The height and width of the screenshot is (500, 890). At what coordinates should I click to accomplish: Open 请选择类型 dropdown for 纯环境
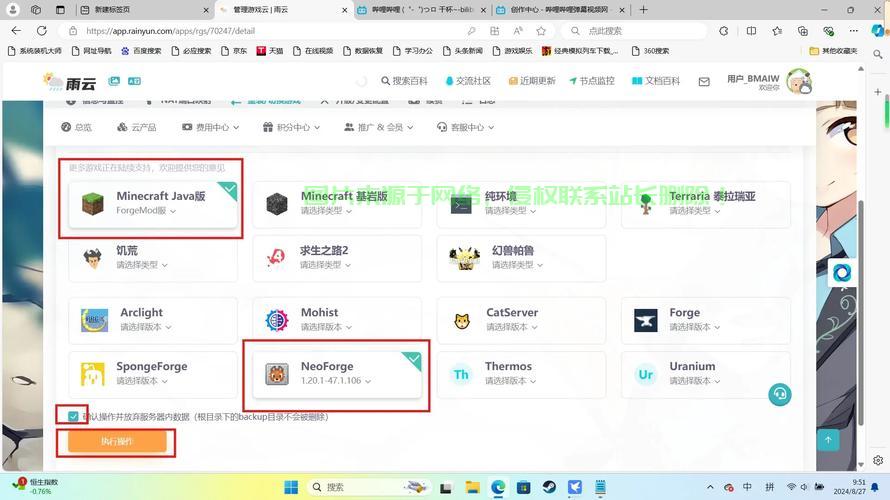coord(510,211)
